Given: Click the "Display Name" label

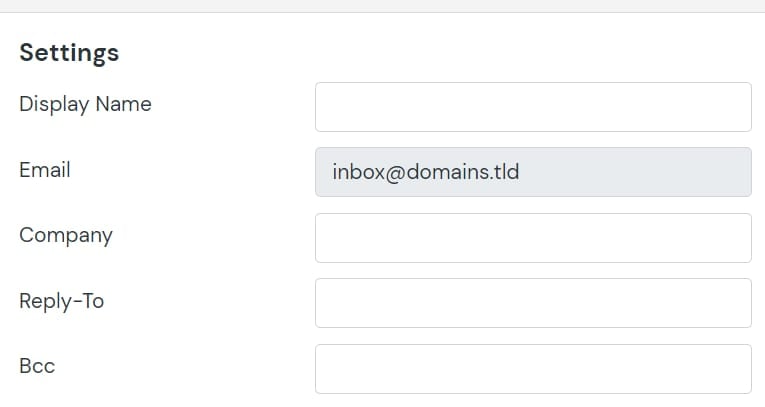Looking at the screenshot, I should [x=85, y=104].
